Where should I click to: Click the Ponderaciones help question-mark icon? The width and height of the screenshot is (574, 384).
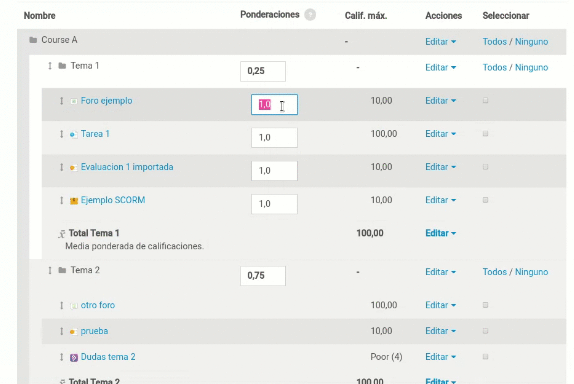(x=310, y=15)
